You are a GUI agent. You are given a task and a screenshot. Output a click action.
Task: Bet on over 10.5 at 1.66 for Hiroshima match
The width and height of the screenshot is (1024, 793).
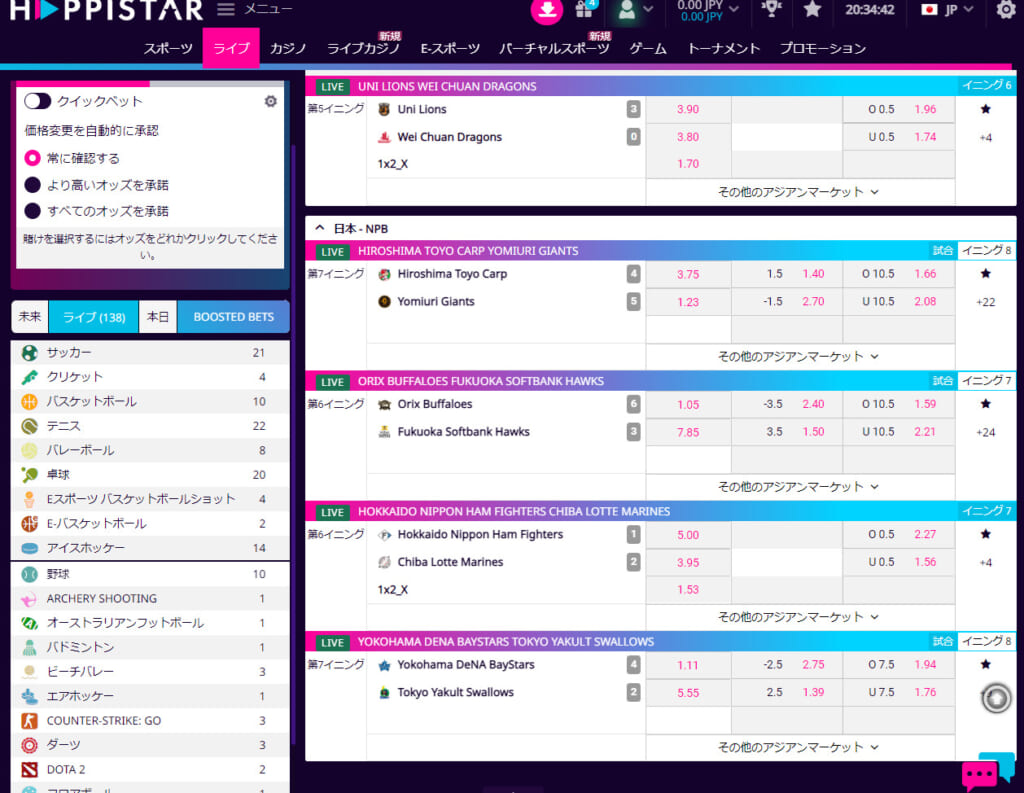point(899,274)
